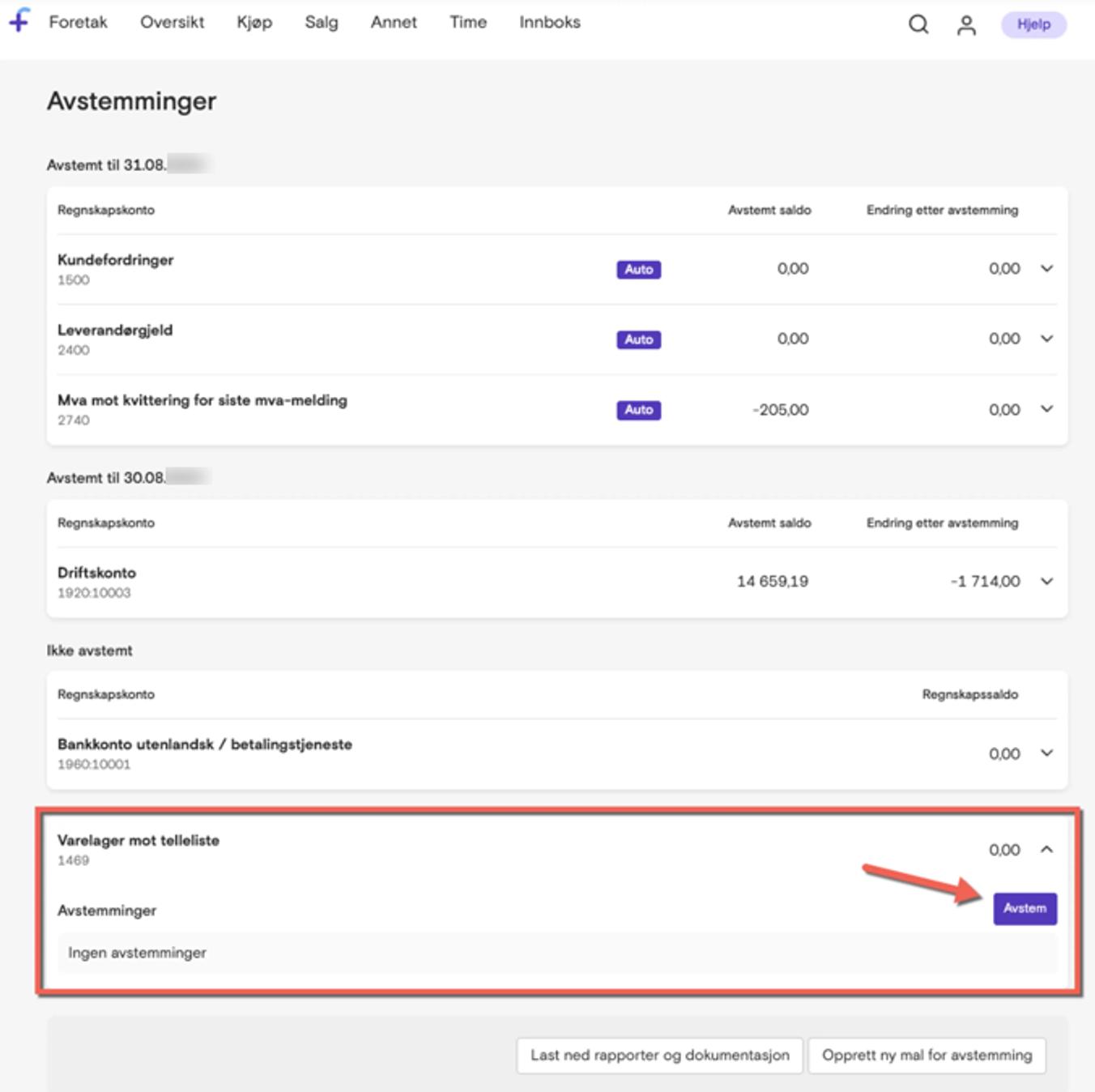Click account number 1920:10003
Viewport: 1095px width, 1092px height.
click(94, 593)
